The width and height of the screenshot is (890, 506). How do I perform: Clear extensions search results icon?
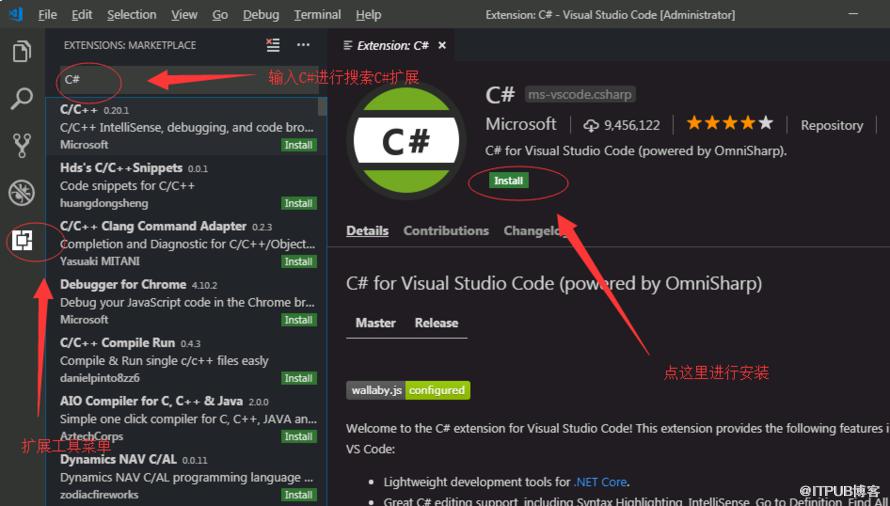pos(273,45)
